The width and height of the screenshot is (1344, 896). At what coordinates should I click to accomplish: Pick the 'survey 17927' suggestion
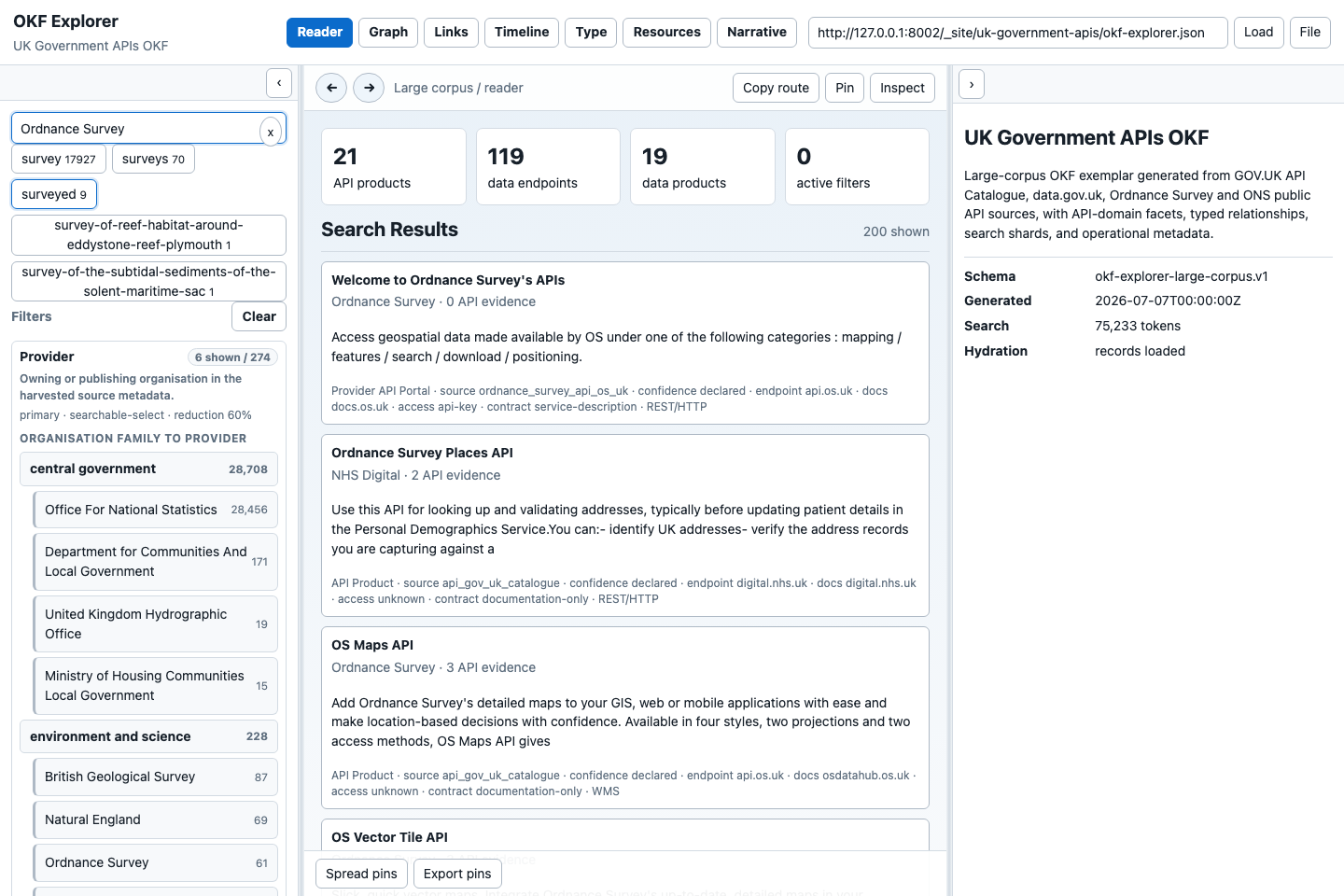point(59,159)
